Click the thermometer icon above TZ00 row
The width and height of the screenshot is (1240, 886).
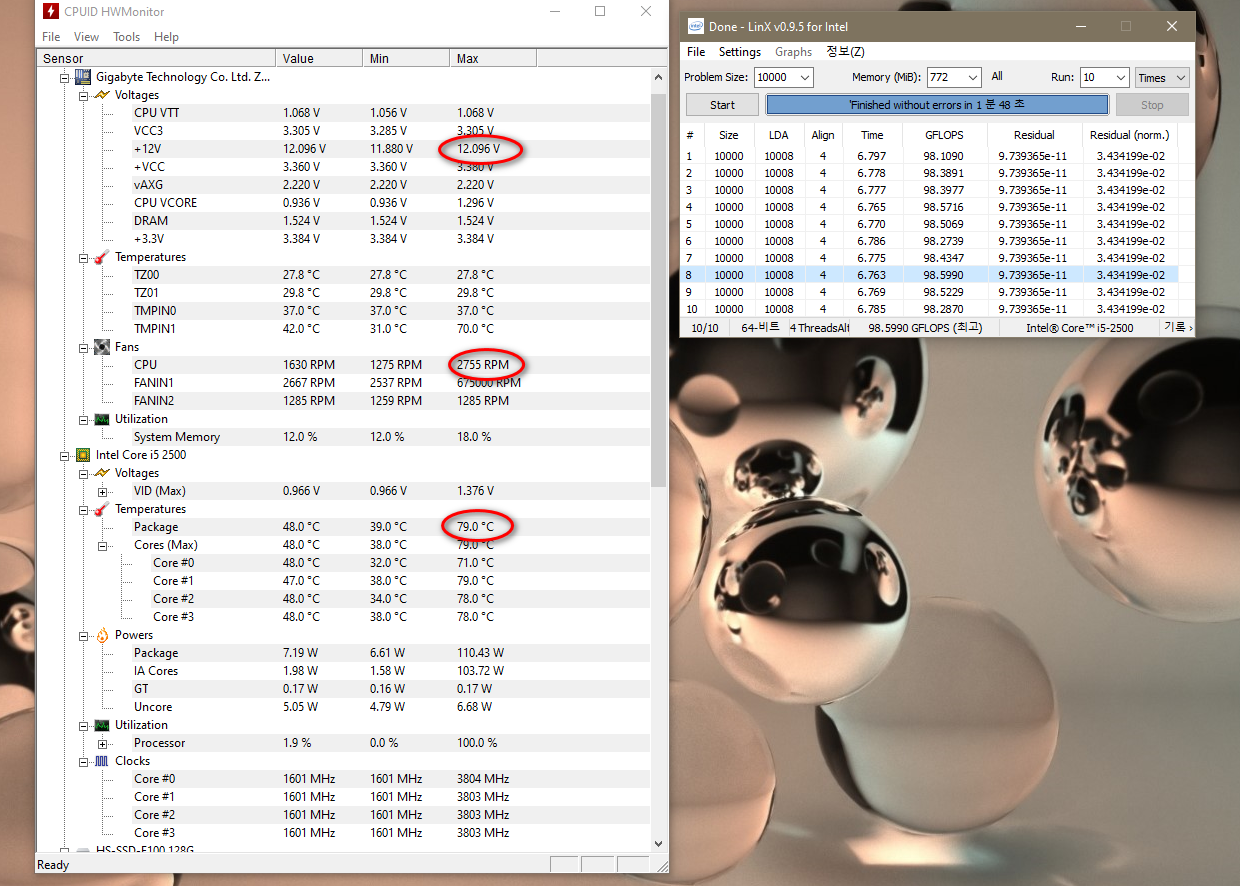click(101, 257)
